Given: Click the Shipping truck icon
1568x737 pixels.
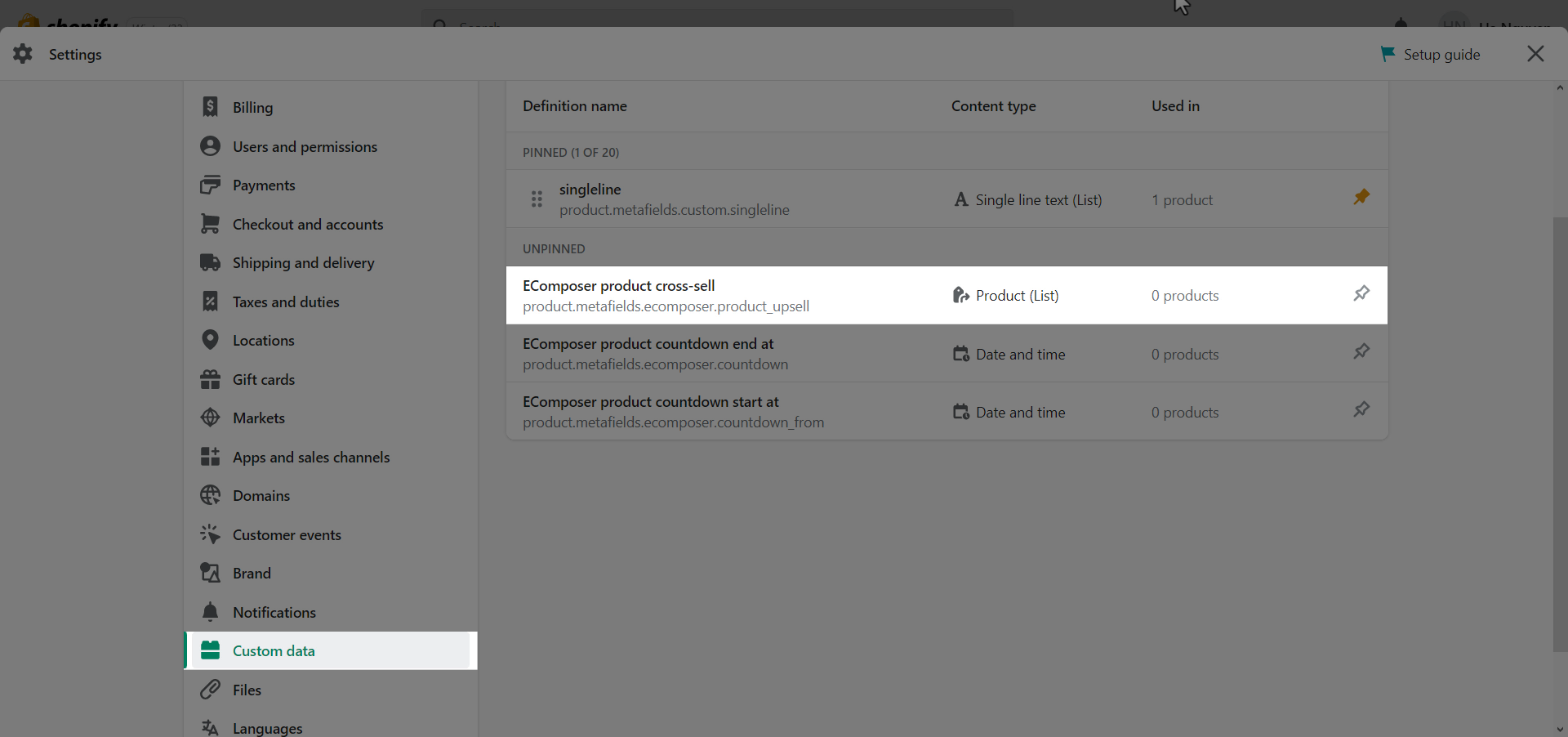Looking at the screenshot, I should [x=210, y=262].
